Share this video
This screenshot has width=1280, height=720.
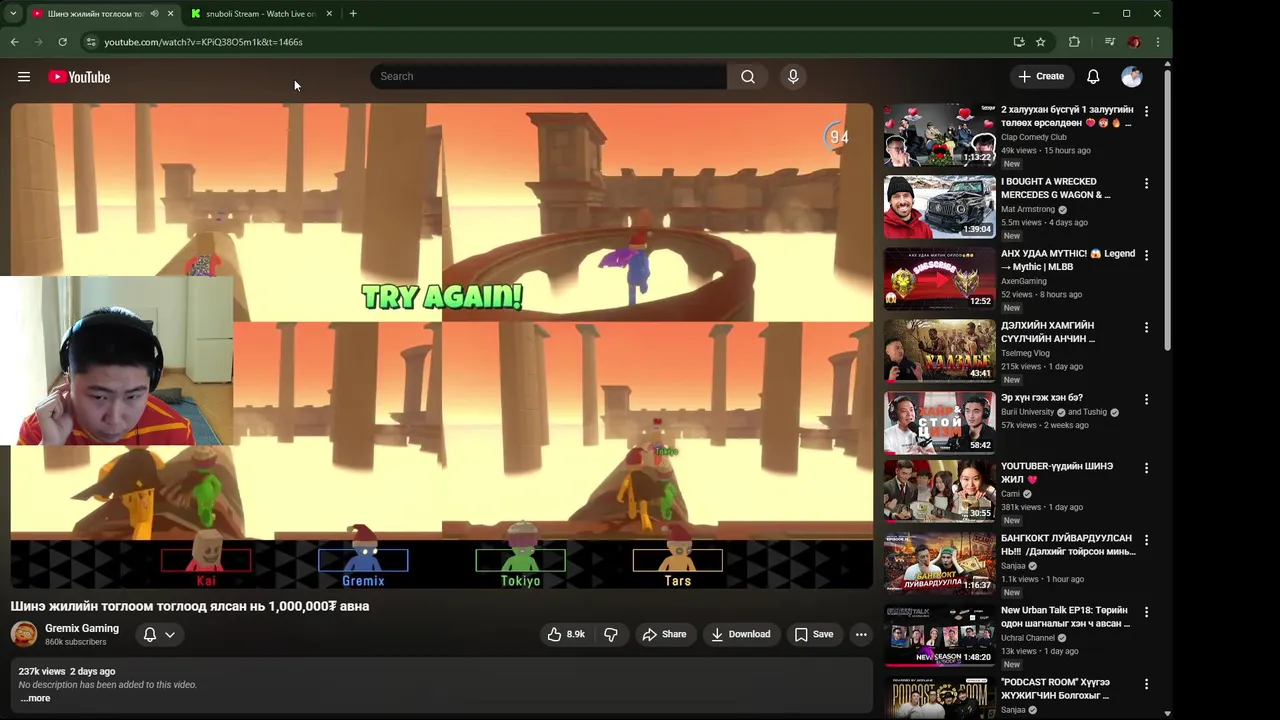pos(665,634)
